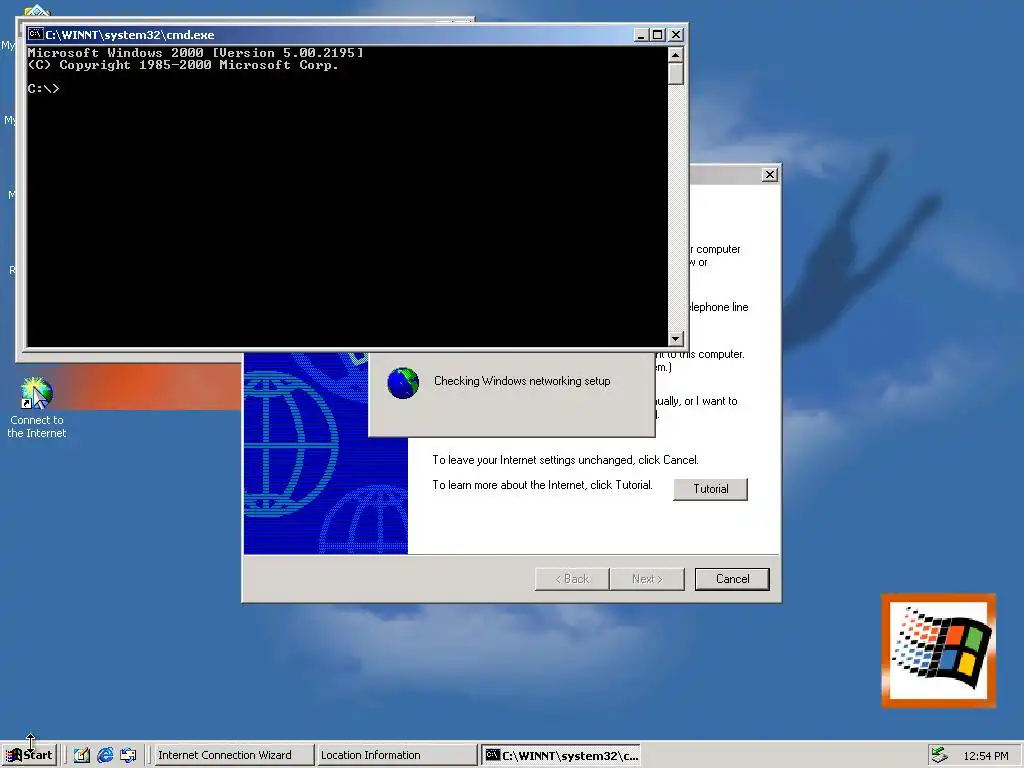Close the cmd.exe window

[676, 35]
